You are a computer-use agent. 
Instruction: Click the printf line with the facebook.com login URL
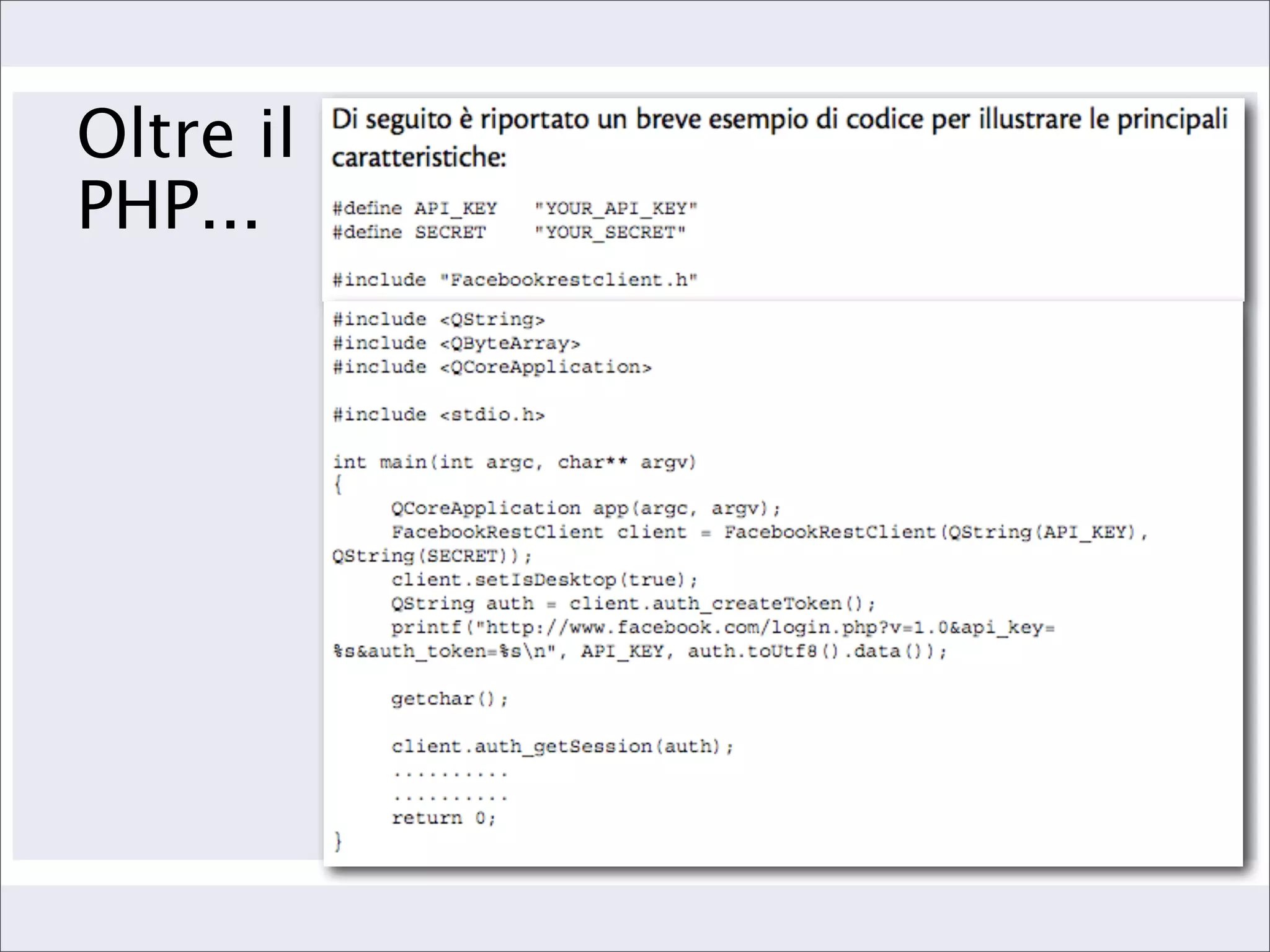pyautogui.click(x=722, y=628)
